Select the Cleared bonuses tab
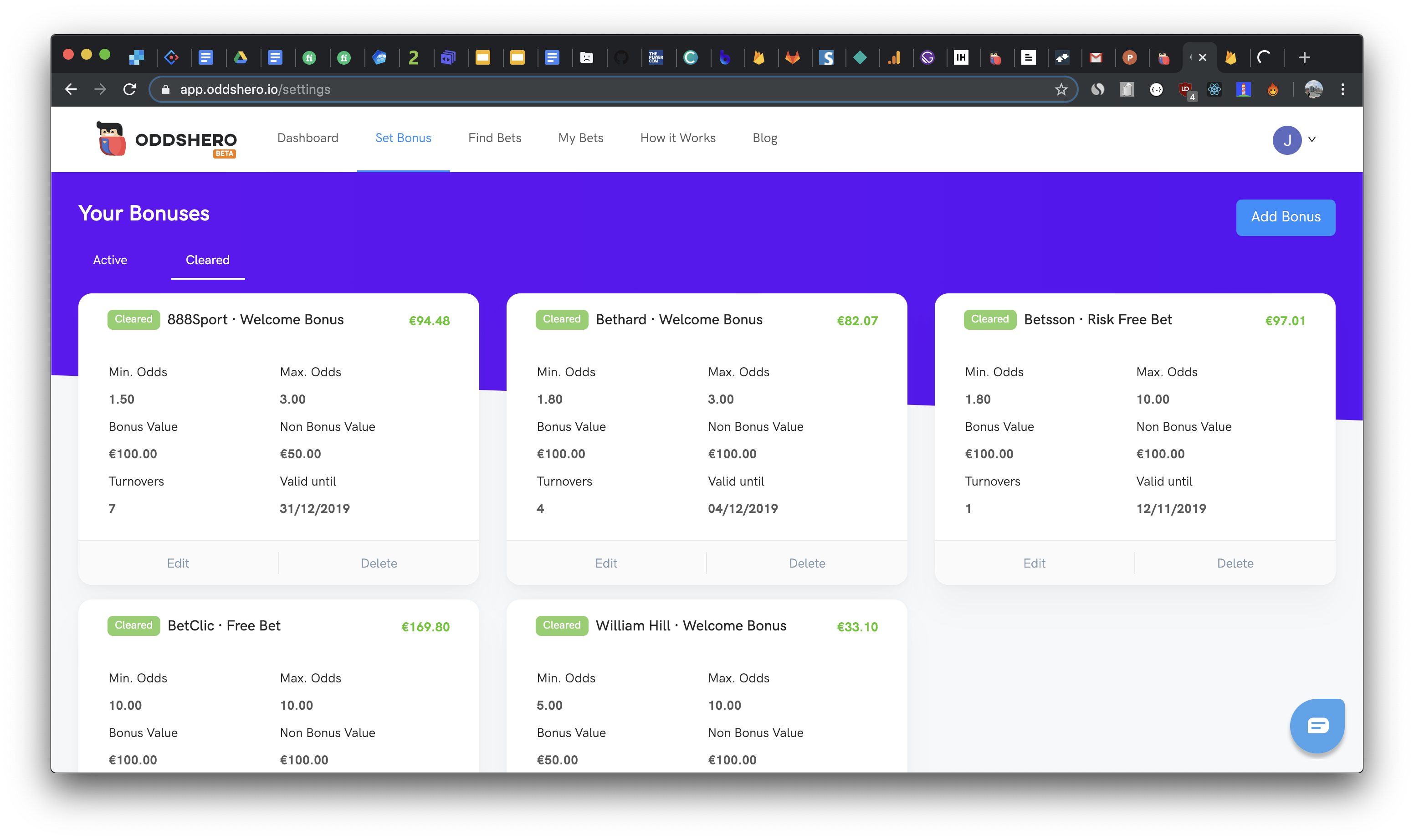The height and width of the screenshot is (840, 1414). [x=208, y=260]
